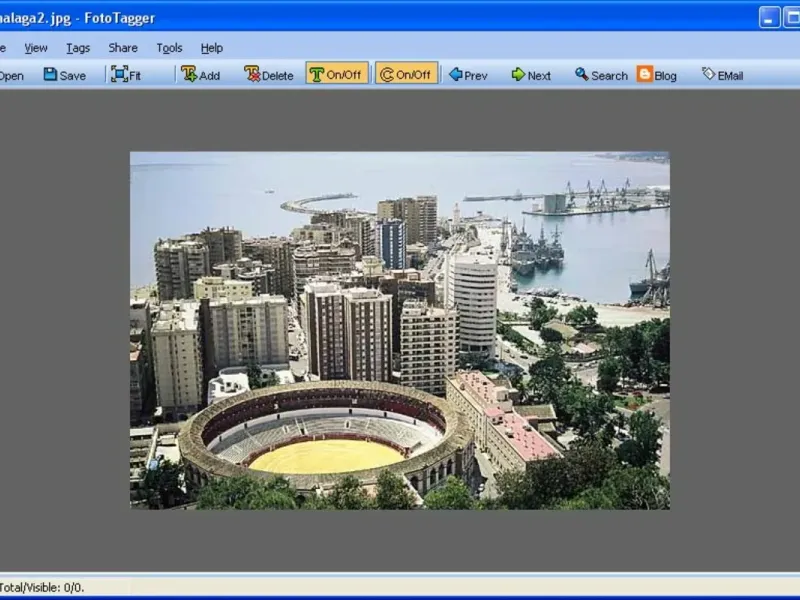Click the Open toolbar button
Screen dimensions: 800x600
(11, 76)
